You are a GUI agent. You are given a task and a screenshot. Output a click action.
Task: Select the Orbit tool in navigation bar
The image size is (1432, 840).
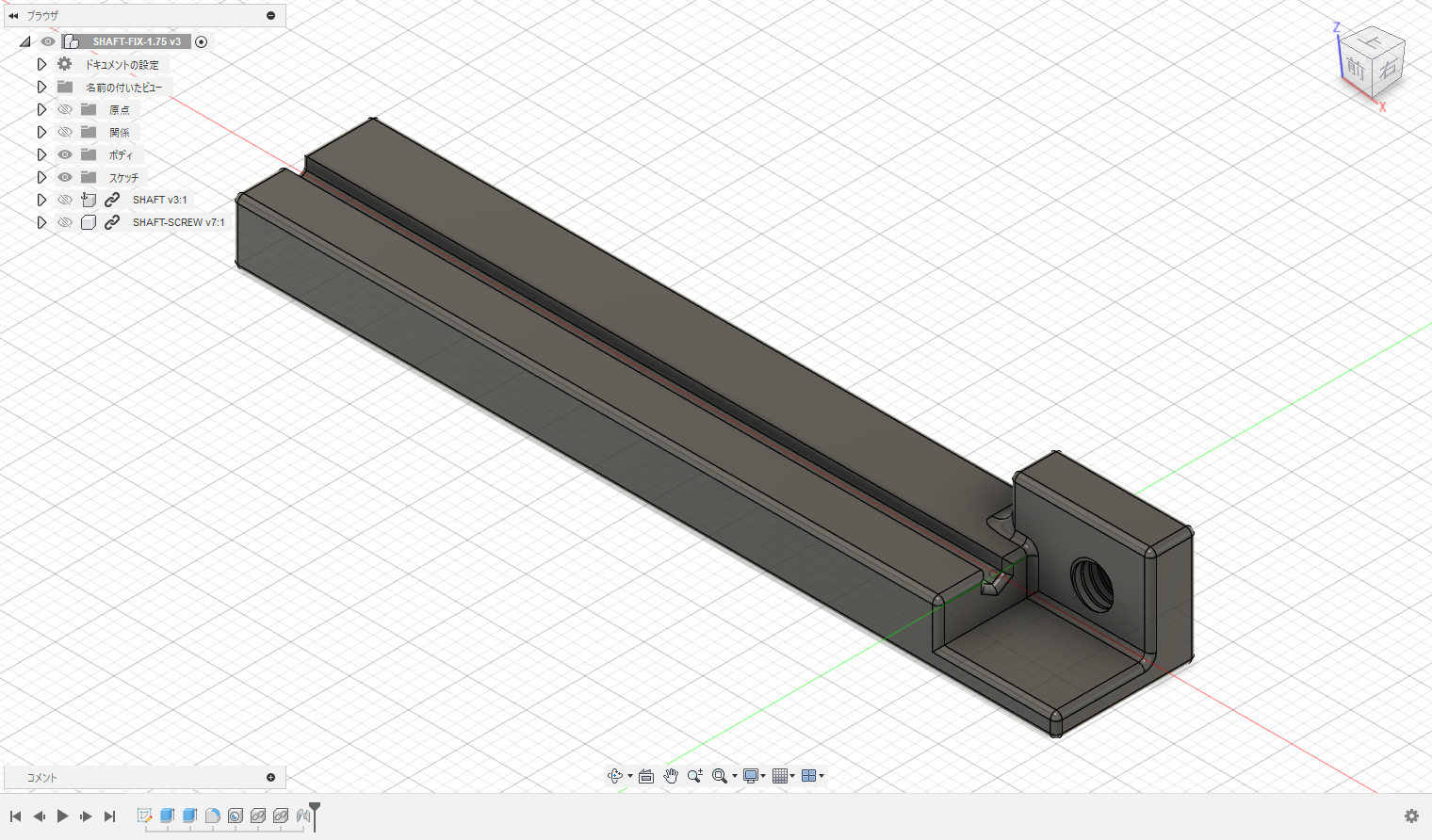pos(615,776)
